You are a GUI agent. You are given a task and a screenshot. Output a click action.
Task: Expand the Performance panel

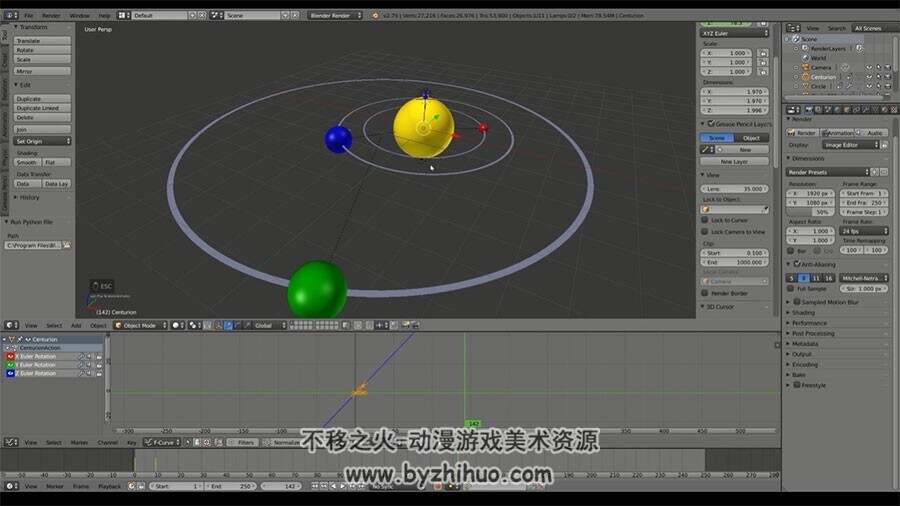(809, 323)
